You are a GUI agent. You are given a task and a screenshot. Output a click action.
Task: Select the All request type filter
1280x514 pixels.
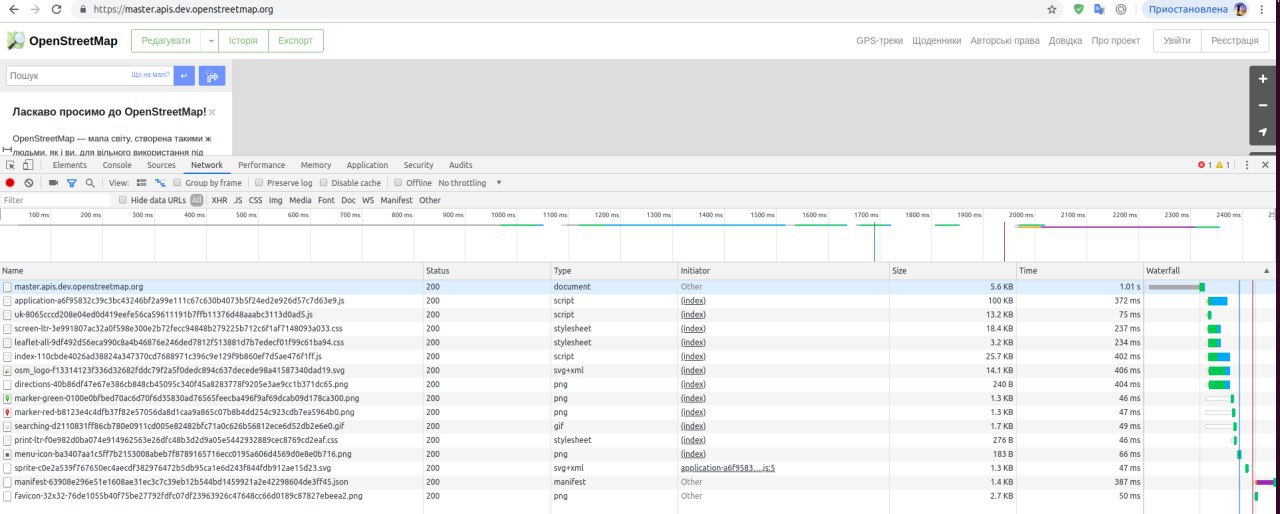tap(197, 200)
